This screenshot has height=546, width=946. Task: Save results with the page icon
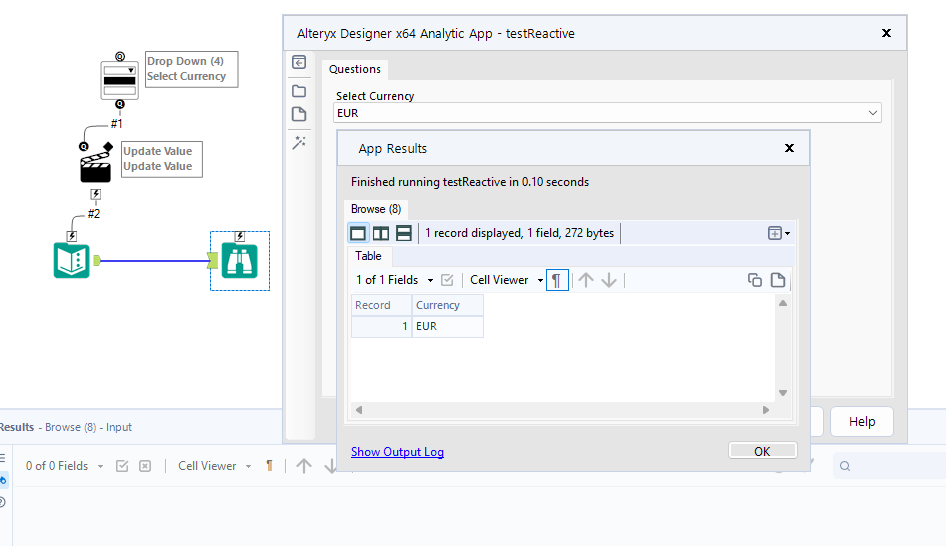pyautogui.click(x=778, y=280)
